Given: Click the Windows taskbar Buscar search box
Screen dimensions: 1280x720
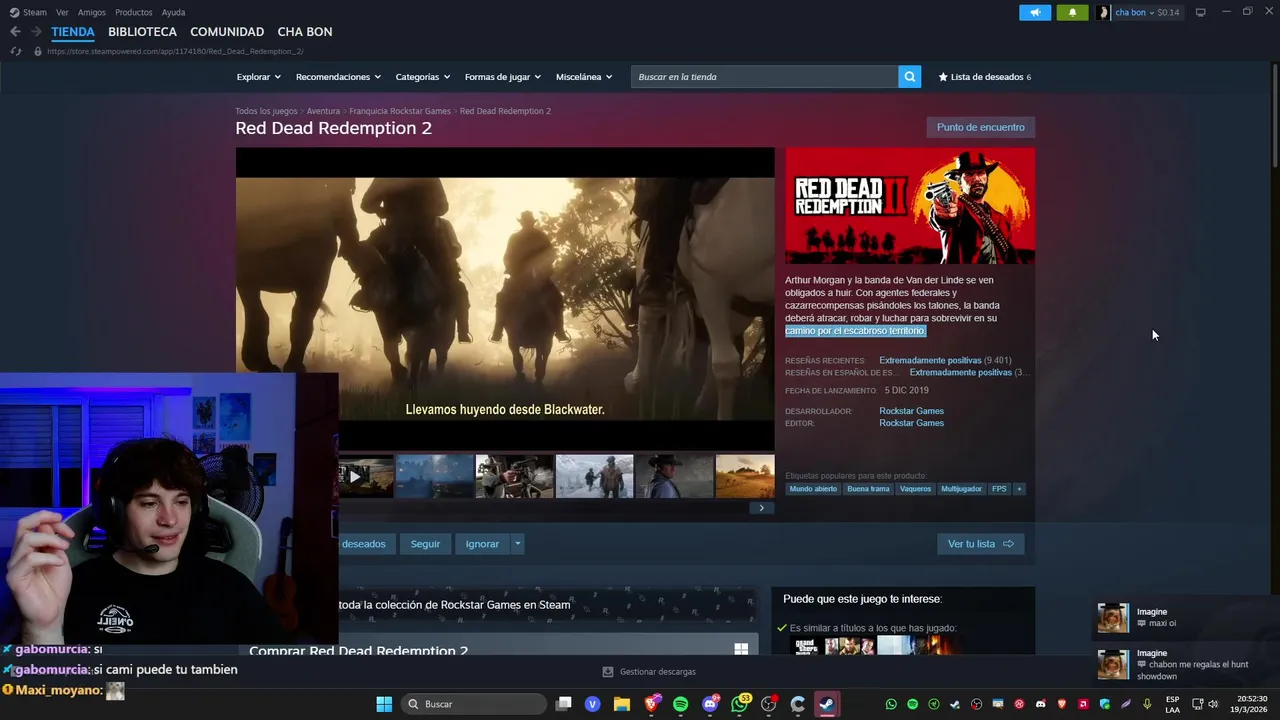Looking at the screenshot, I should tap(473, 704).
